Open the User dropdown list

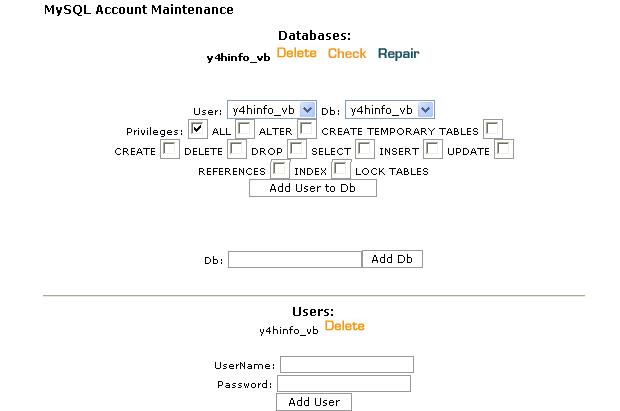click(272, 110)
